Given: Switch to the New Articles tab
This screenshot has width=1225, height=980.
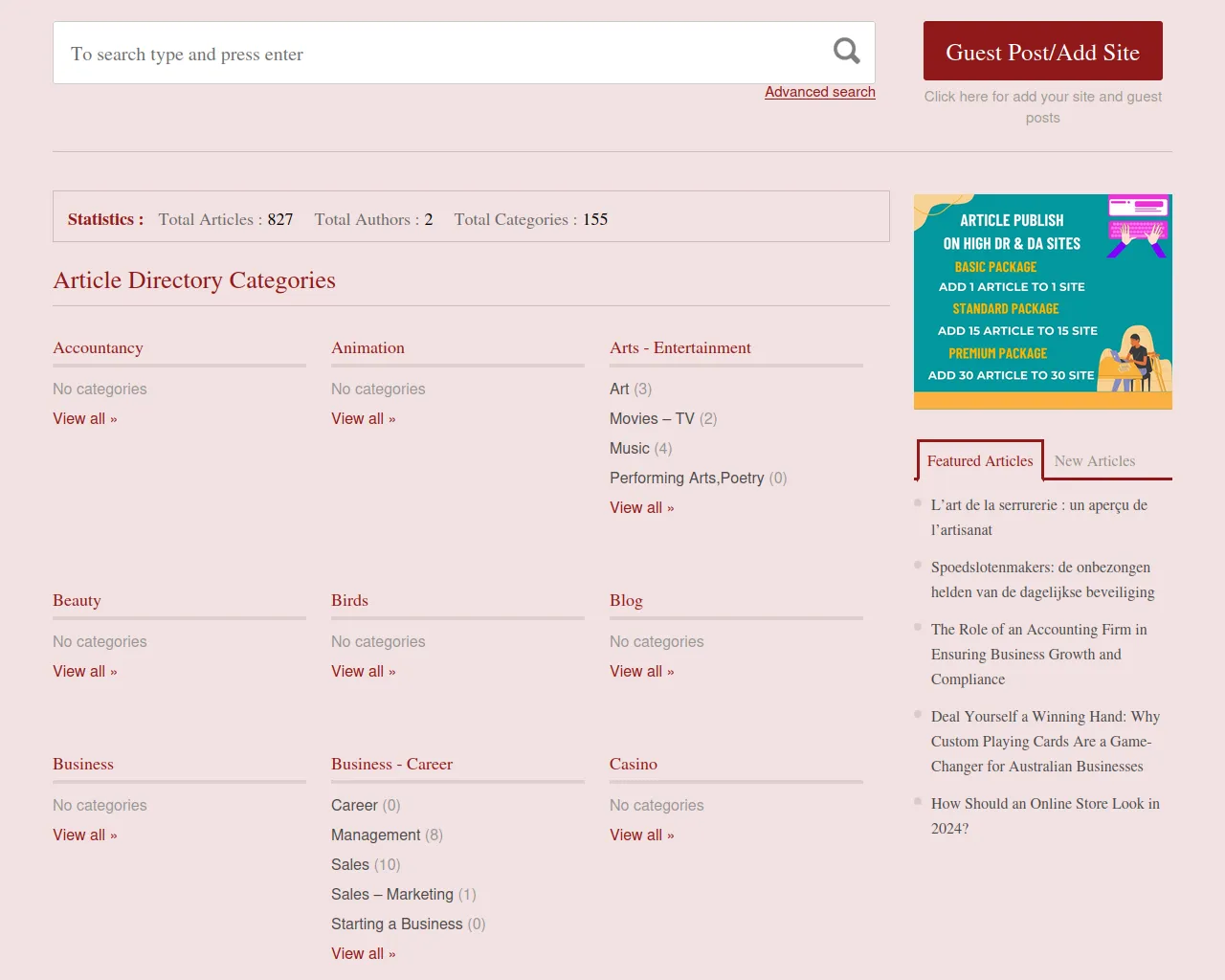Looking at the screenshot, I should tap(1094, 461).
